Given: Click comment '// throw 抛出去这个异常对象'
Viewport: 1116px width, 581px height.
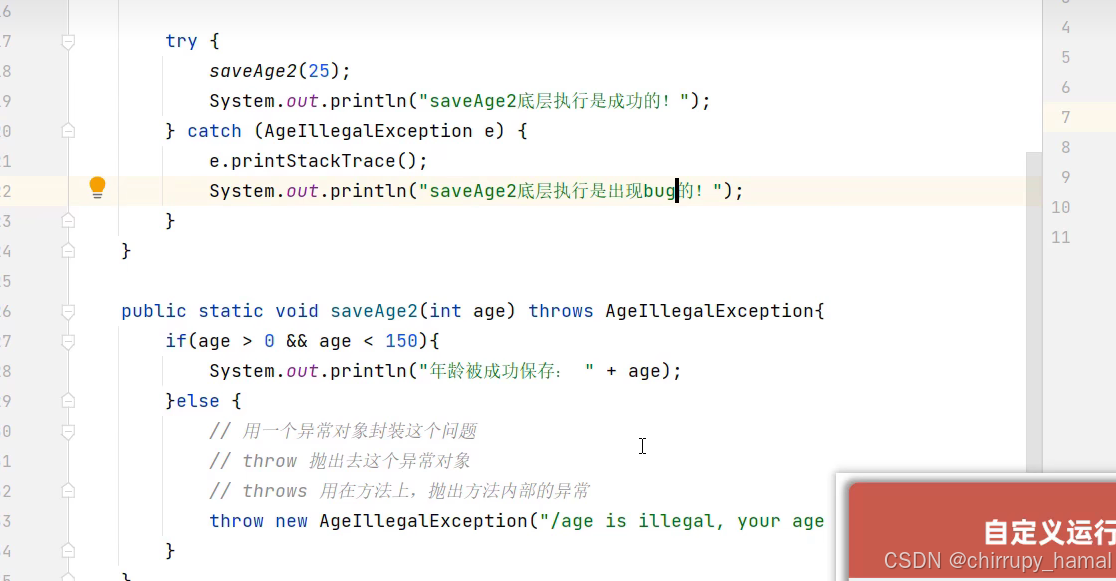Looking at the screenshot, I should (339, 461).
